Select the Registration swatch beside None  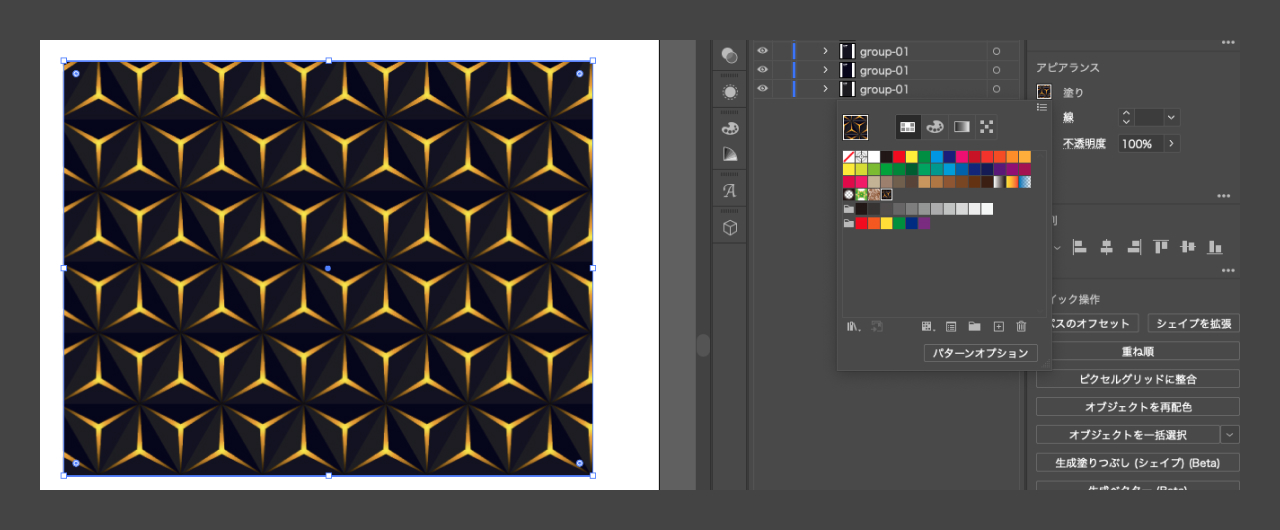pos(861,157)
